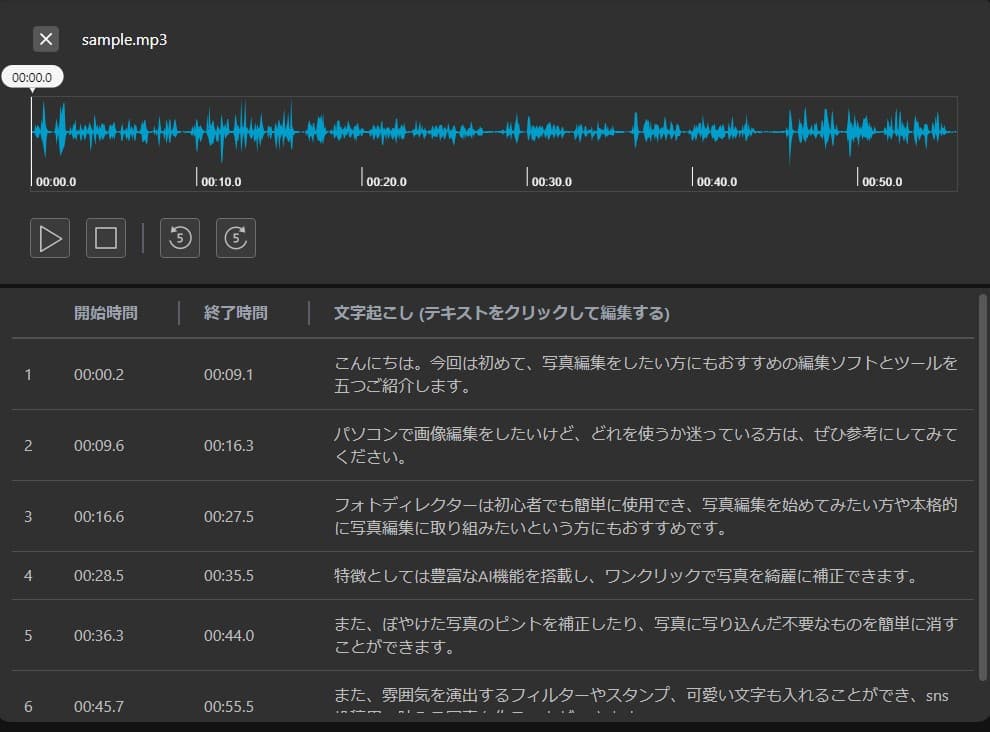Edit transcript text beginning with パソコンで

pyautogui.click(x=645, y=445)
